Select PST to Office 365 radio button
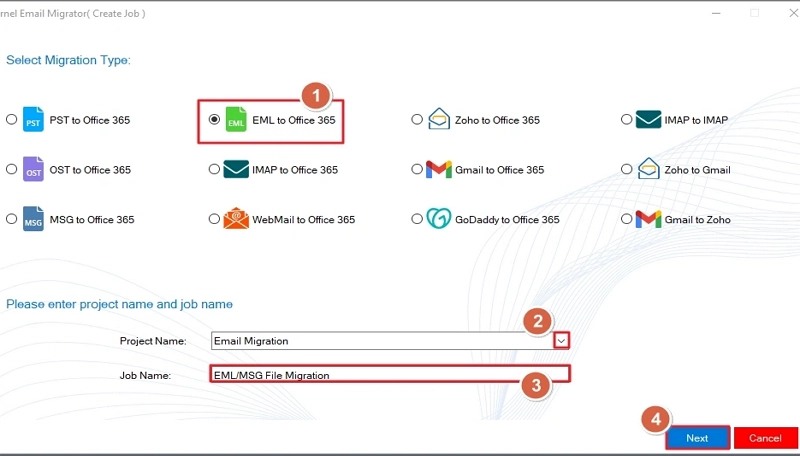800x456 pixels. (11, 119)
